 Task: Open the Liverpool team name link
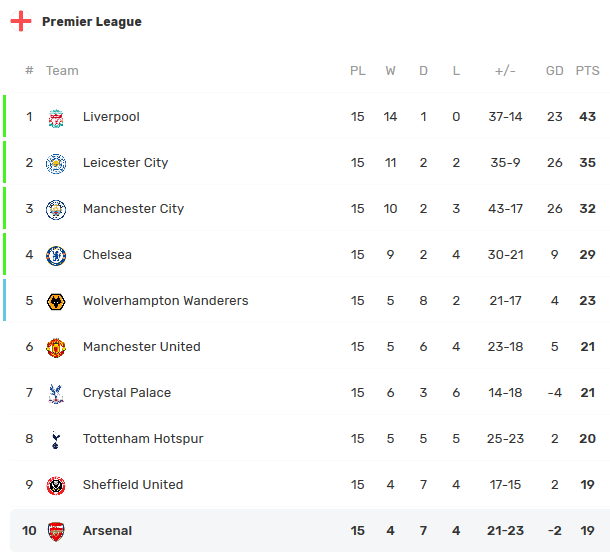pos(111,117)
